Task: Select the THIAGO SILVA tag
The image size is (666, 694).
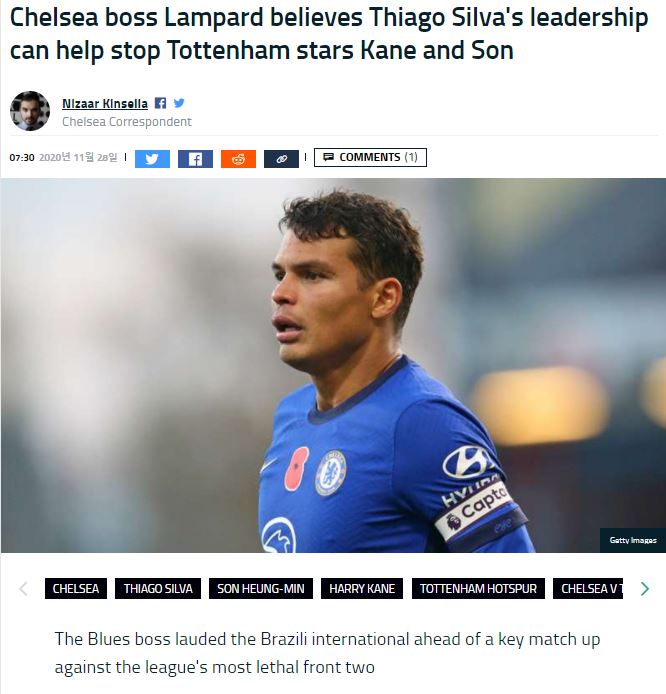Action: [x=158, y=588]
